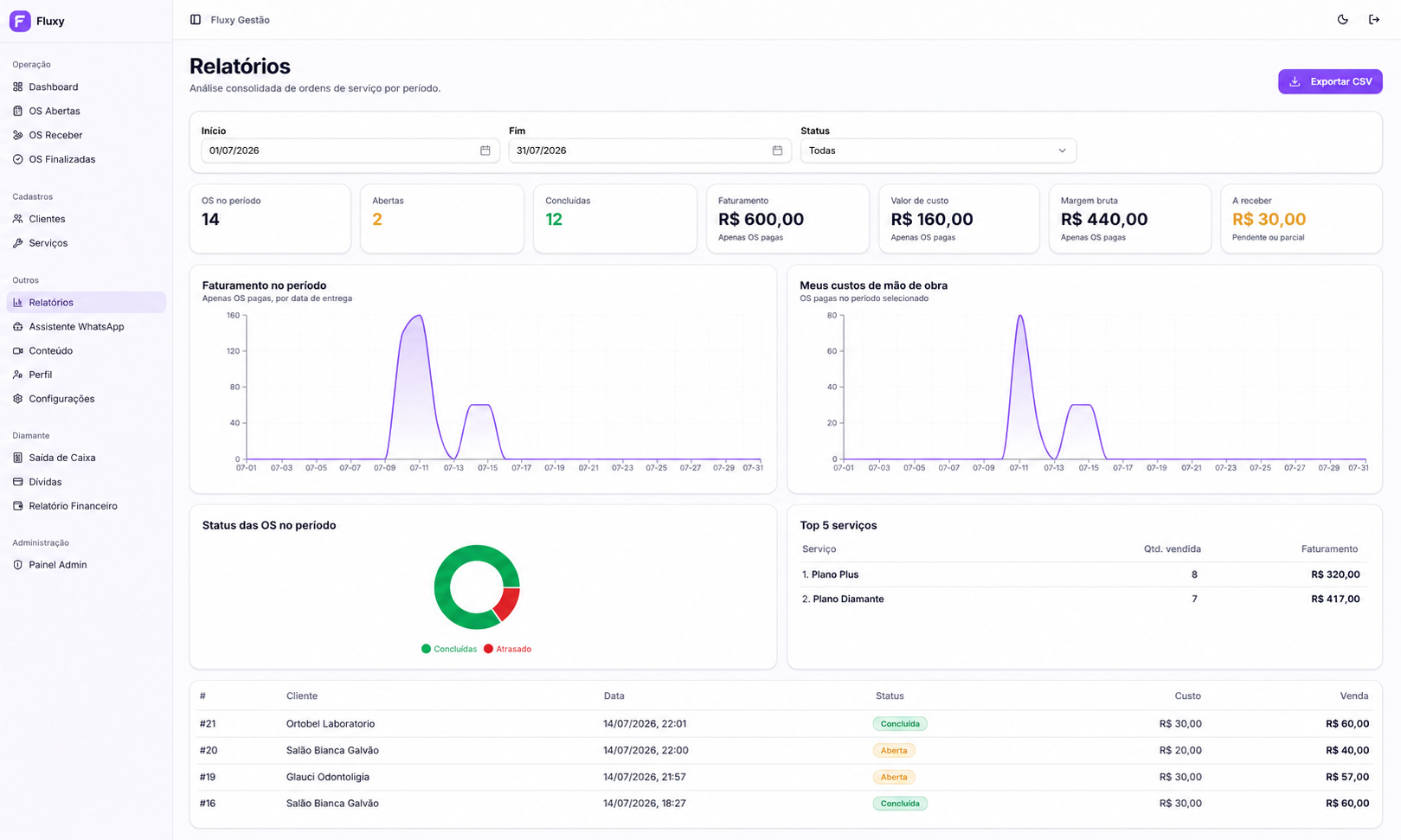The image size is (1401, 840).
Task: Click the Concluída status badge for order #16
Action: point(900,804)
